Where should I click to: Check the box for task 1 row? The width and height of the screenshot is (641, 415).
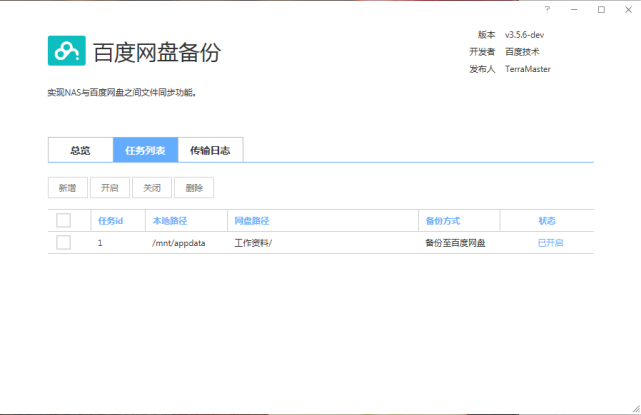point(64,243)
